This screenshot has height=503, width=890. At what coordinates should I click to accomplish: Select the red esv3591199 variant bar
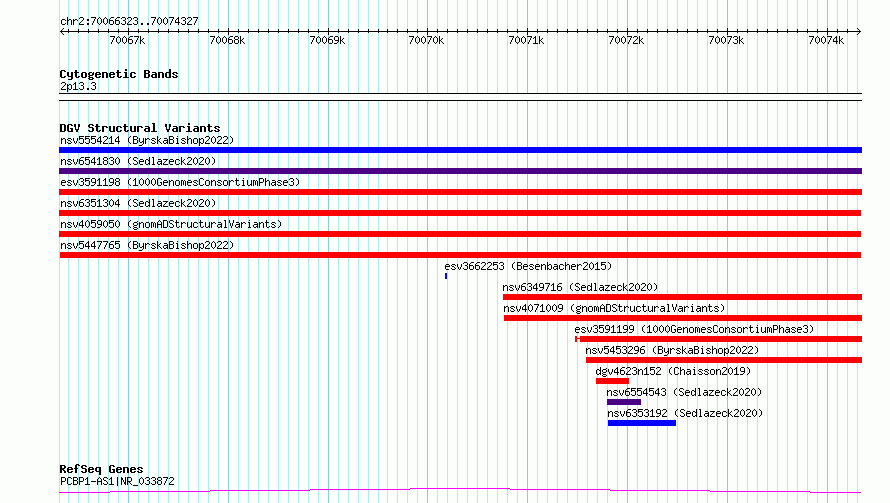(719, 339)
